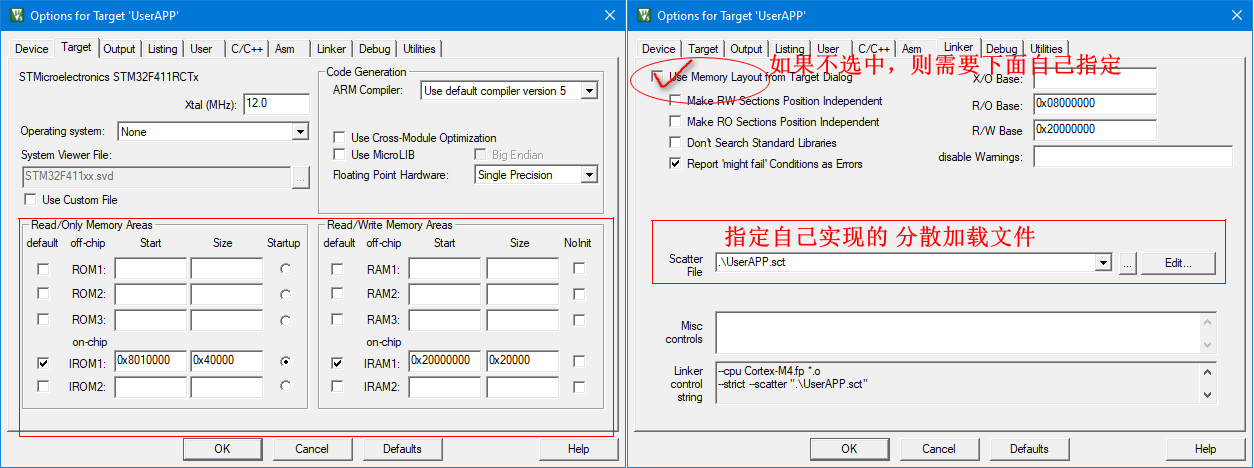Screen dimensions: 1254x468
Task: Toggle IRAM1 default checkbox
Action: pos(337,362)
